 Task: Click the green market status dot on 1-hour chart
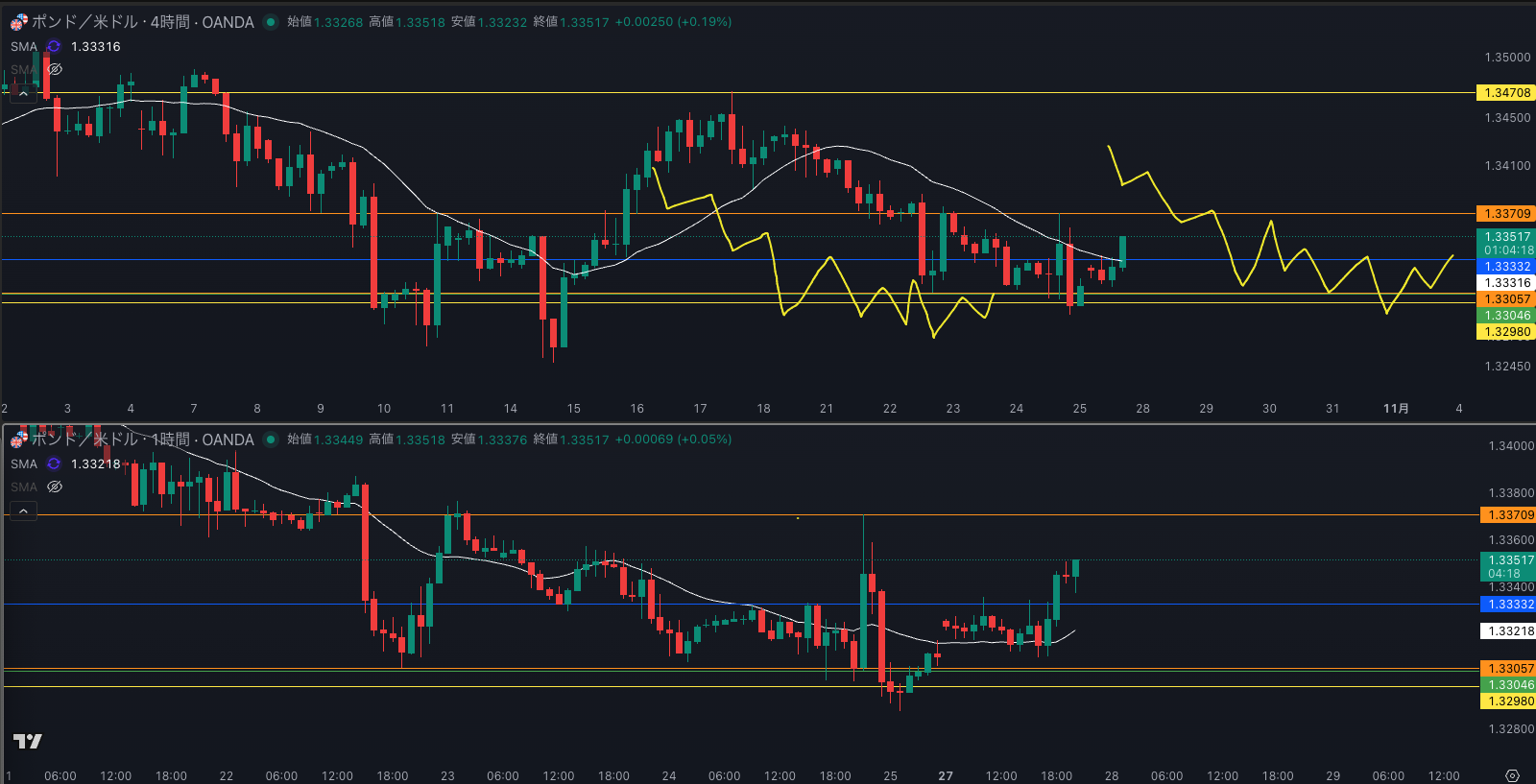pyautogui.click(x=271, y=440)
